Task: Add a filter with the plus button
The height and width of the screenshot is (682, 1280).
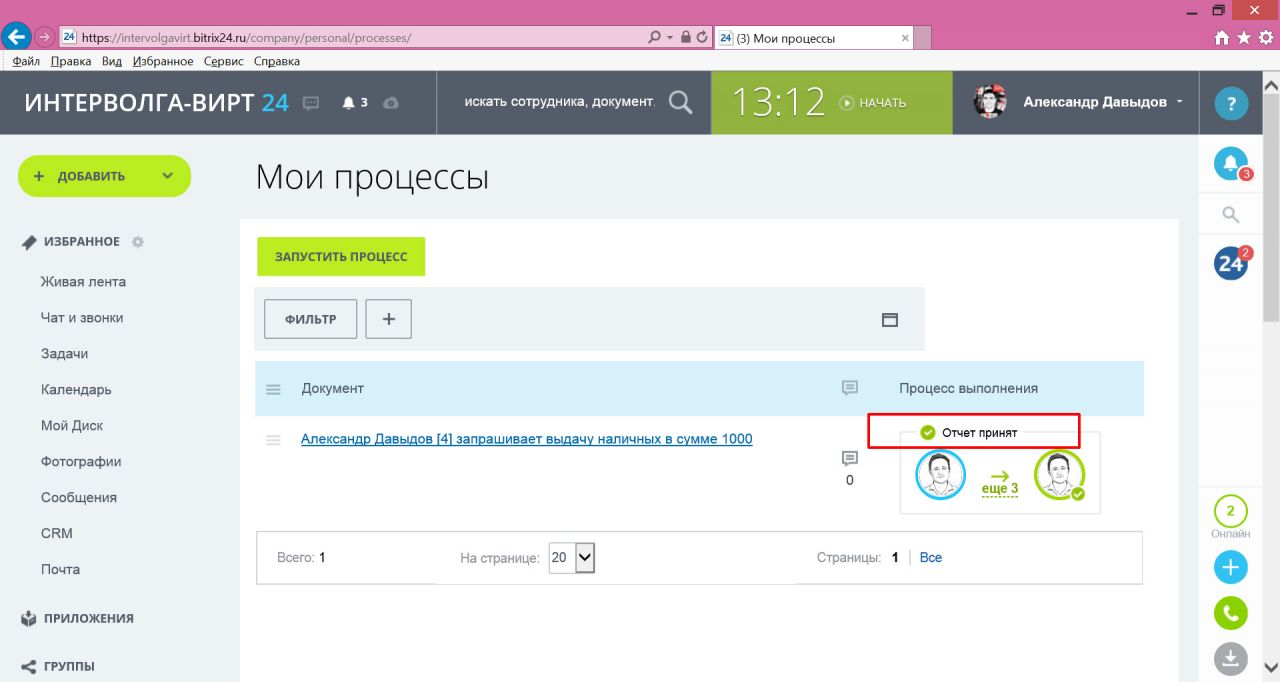Action: pyautogui.click(x=389, y=319)
